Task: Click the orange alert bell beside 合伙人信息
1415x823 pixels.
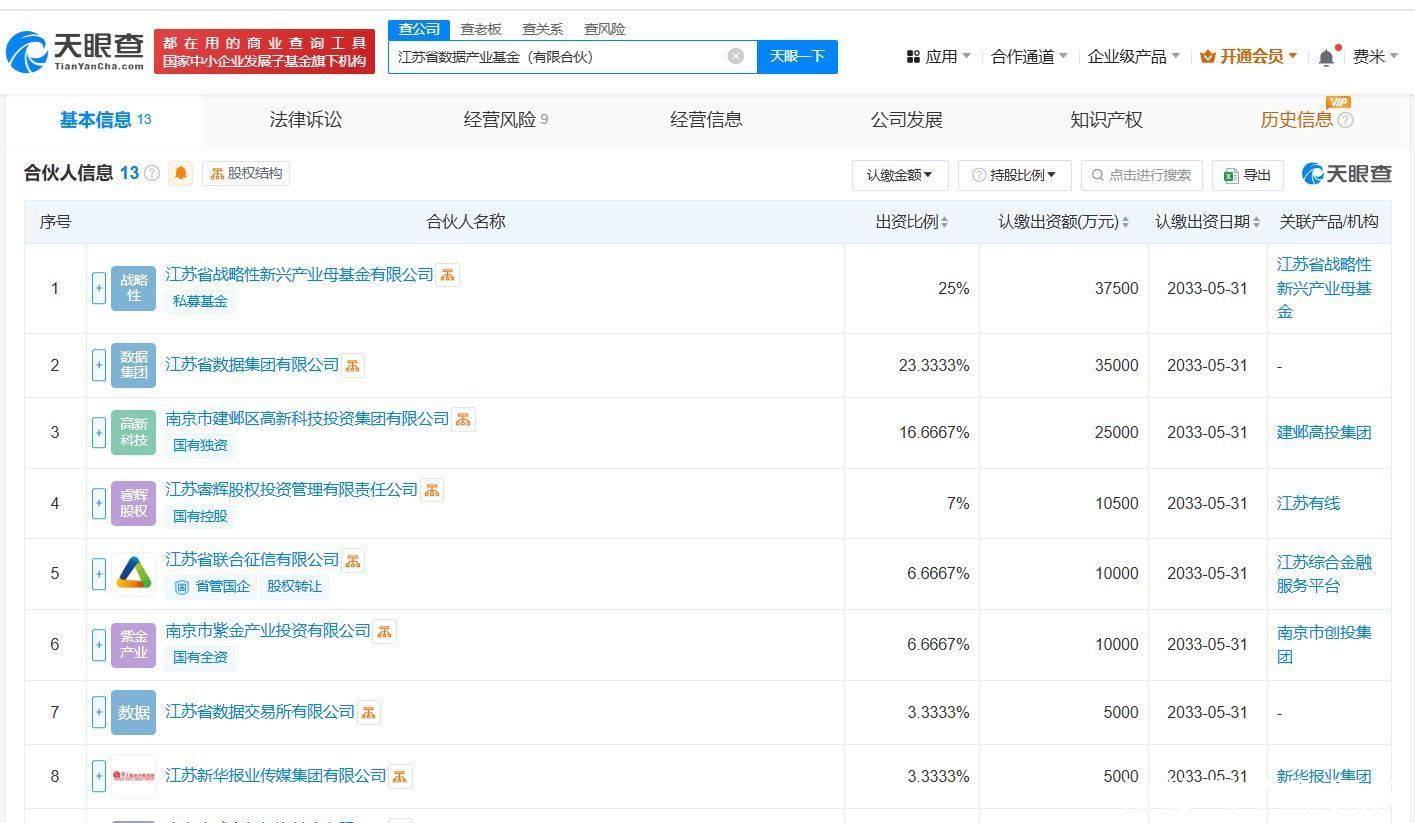Action: [x=181, y=173]
